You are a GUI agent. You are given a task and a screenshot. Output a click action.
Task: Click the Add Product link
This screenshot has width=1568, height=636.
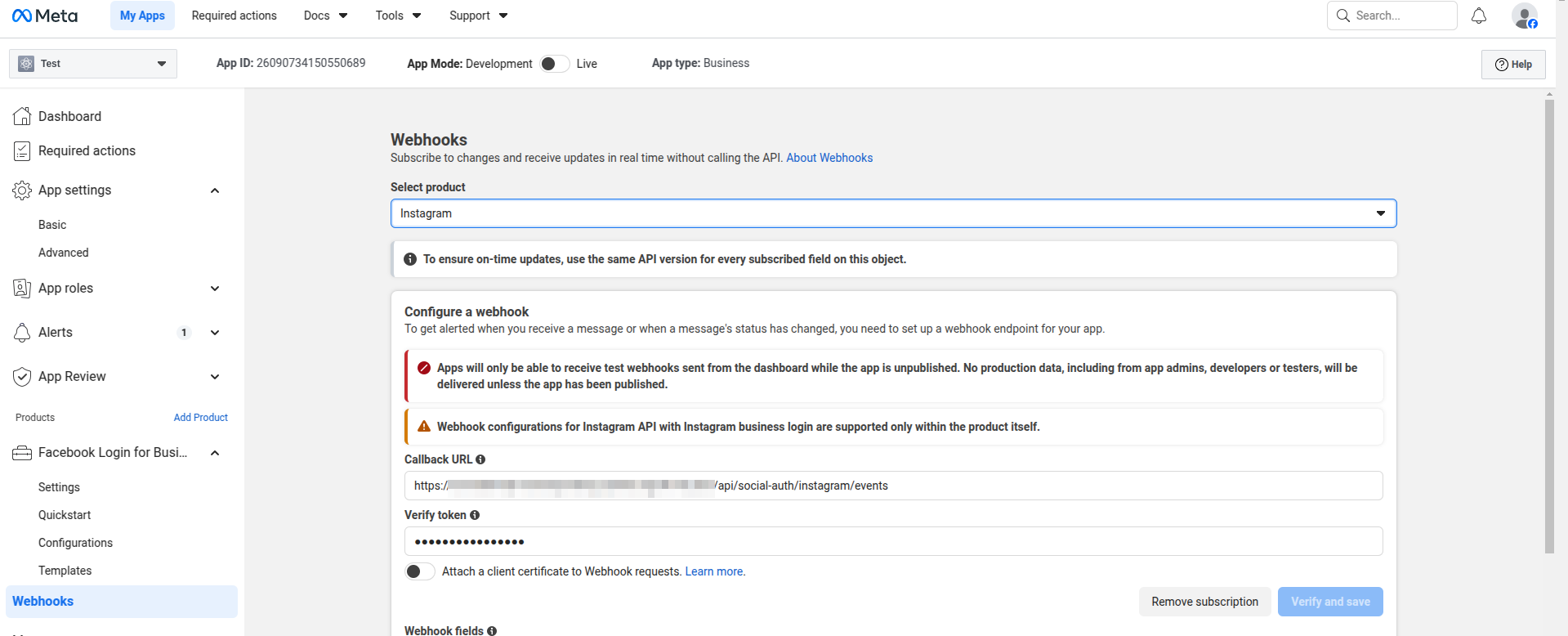(x=201, y=418)
